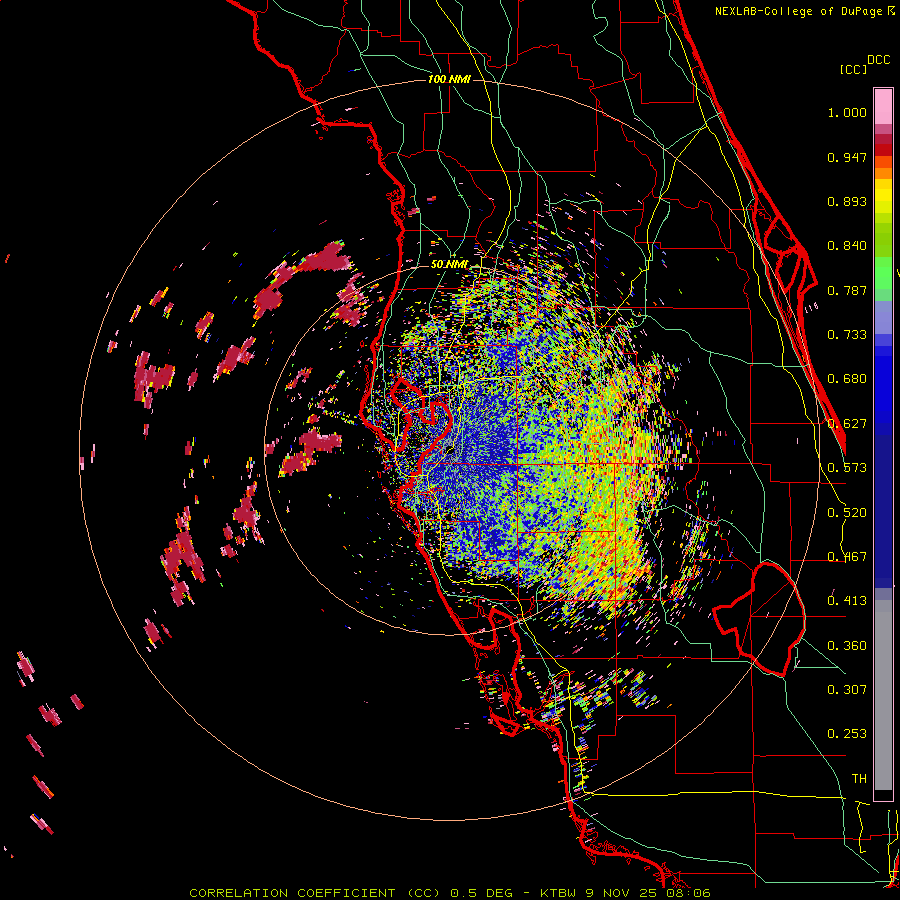The image size is (900, 900).
Task: Select the 50 NMI range ring label
Action: [x=449, y=264]
